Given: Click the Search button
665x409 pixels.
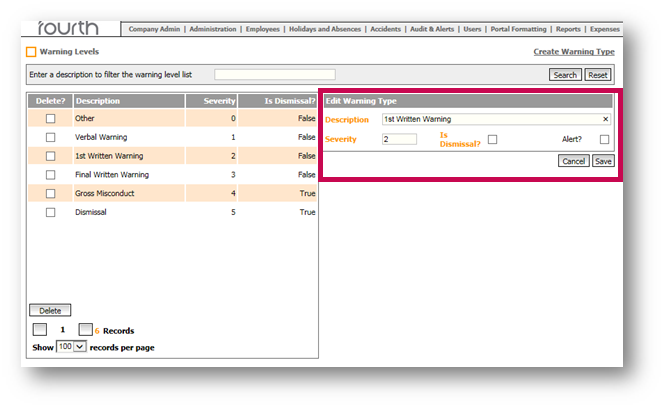Looking at the screenshot, I should point(564,75).
